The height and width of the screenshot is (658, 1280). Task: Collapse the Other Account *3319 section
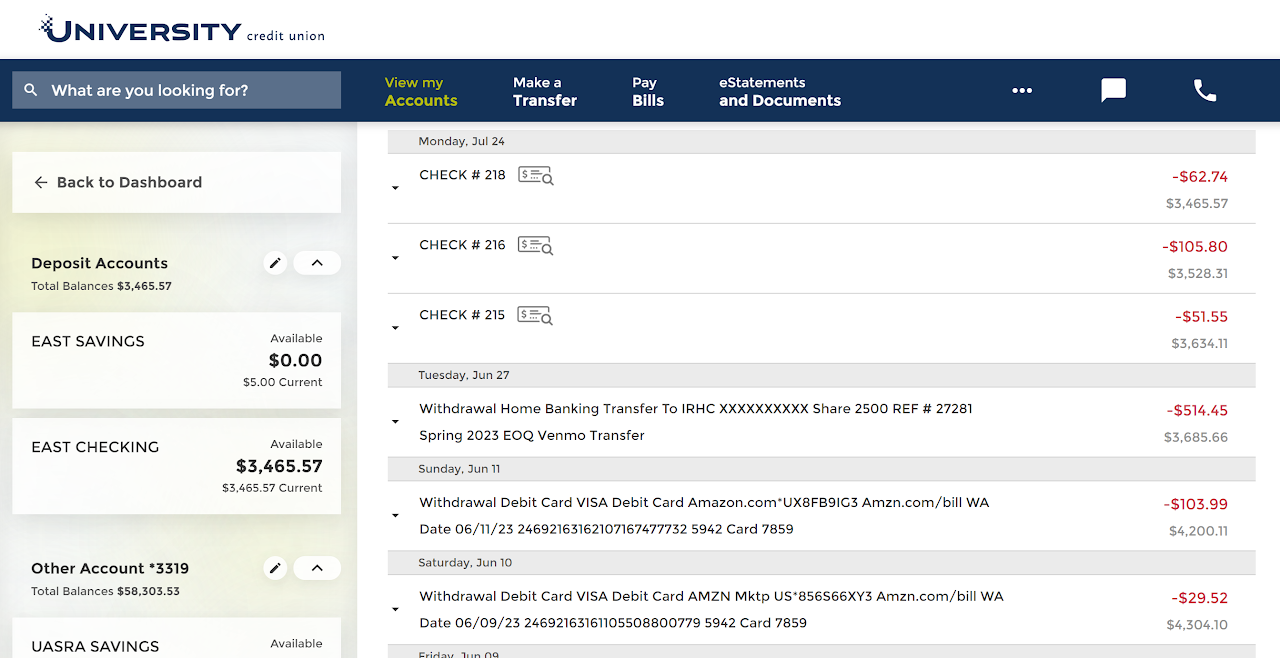pos(317,567)
